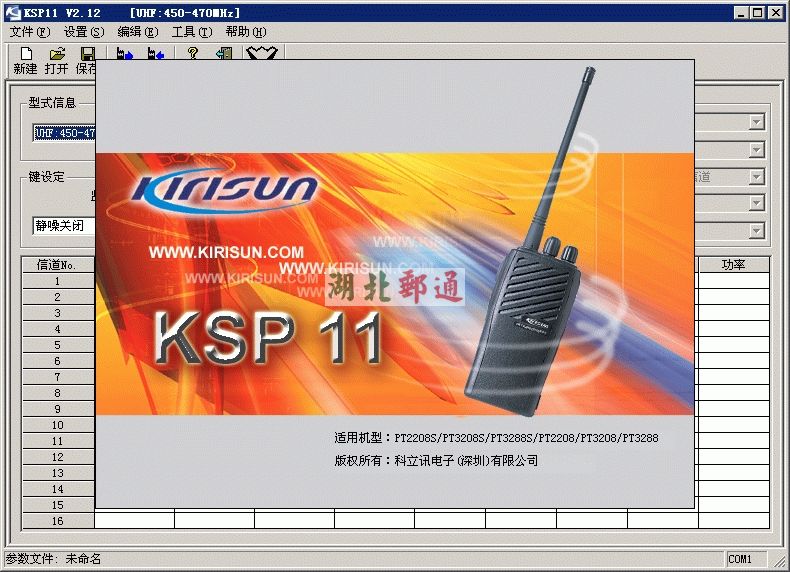Click the 功率 cell in channel row 1

pos(734,281)
